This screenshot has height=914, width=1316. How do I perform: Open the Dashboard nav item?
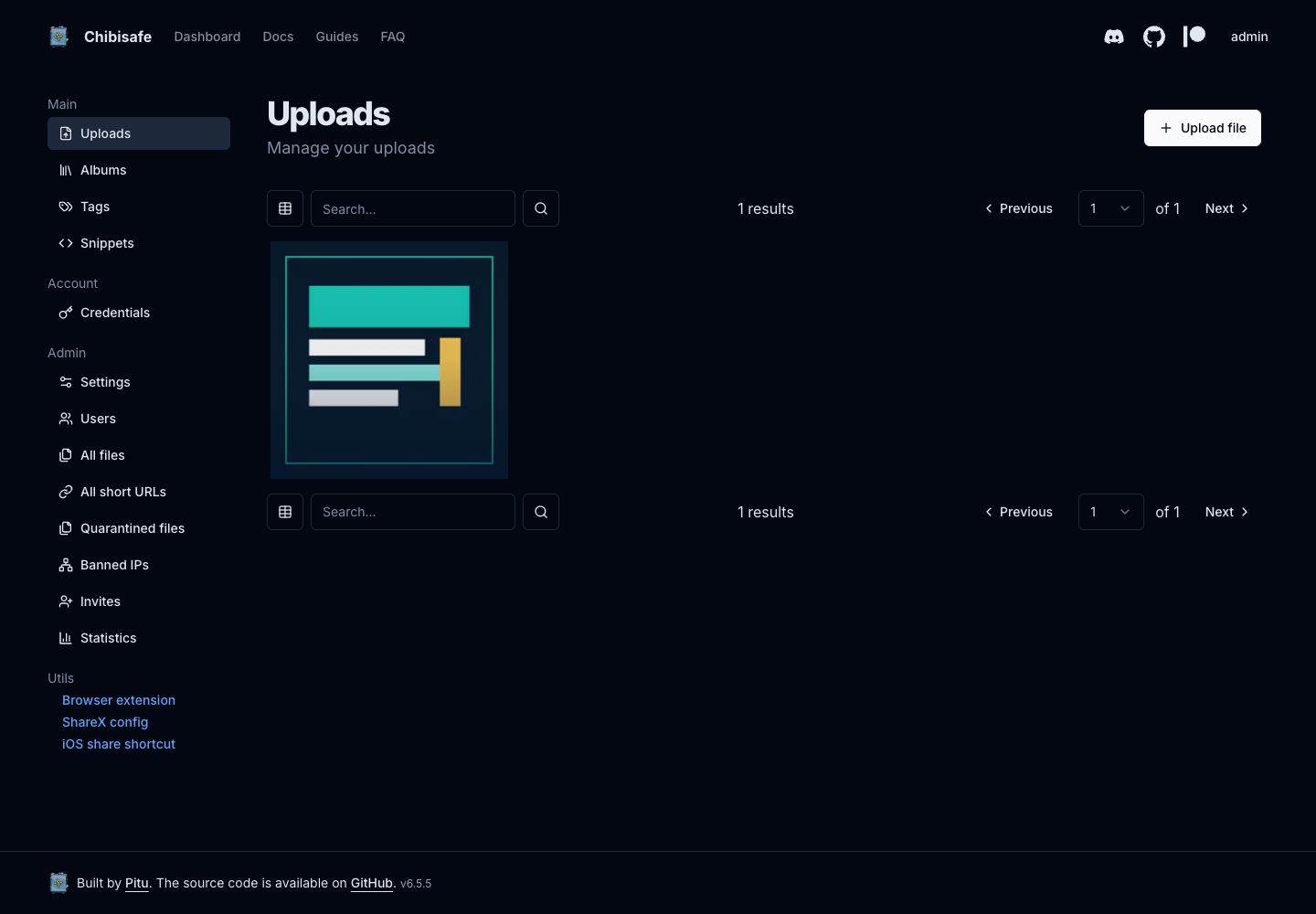207,37
